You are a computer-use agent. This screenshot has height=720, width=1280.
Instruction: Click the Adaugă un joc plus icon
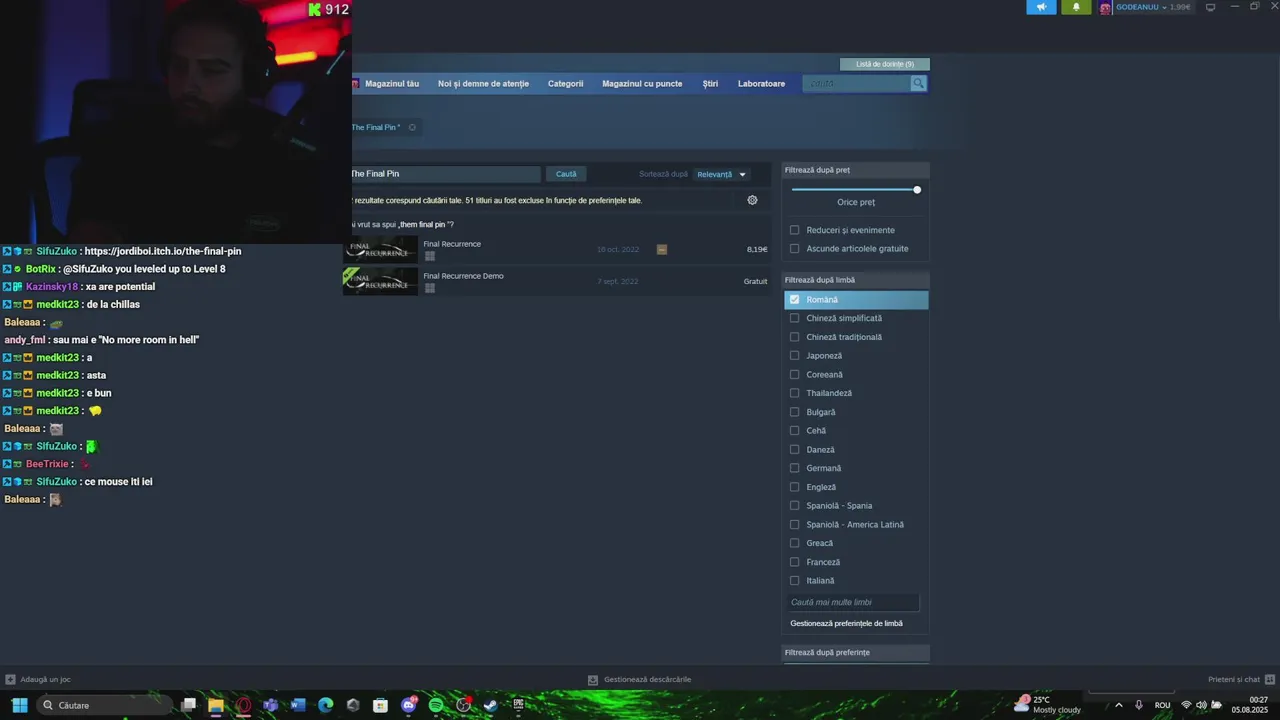click(x=10, y=679)
